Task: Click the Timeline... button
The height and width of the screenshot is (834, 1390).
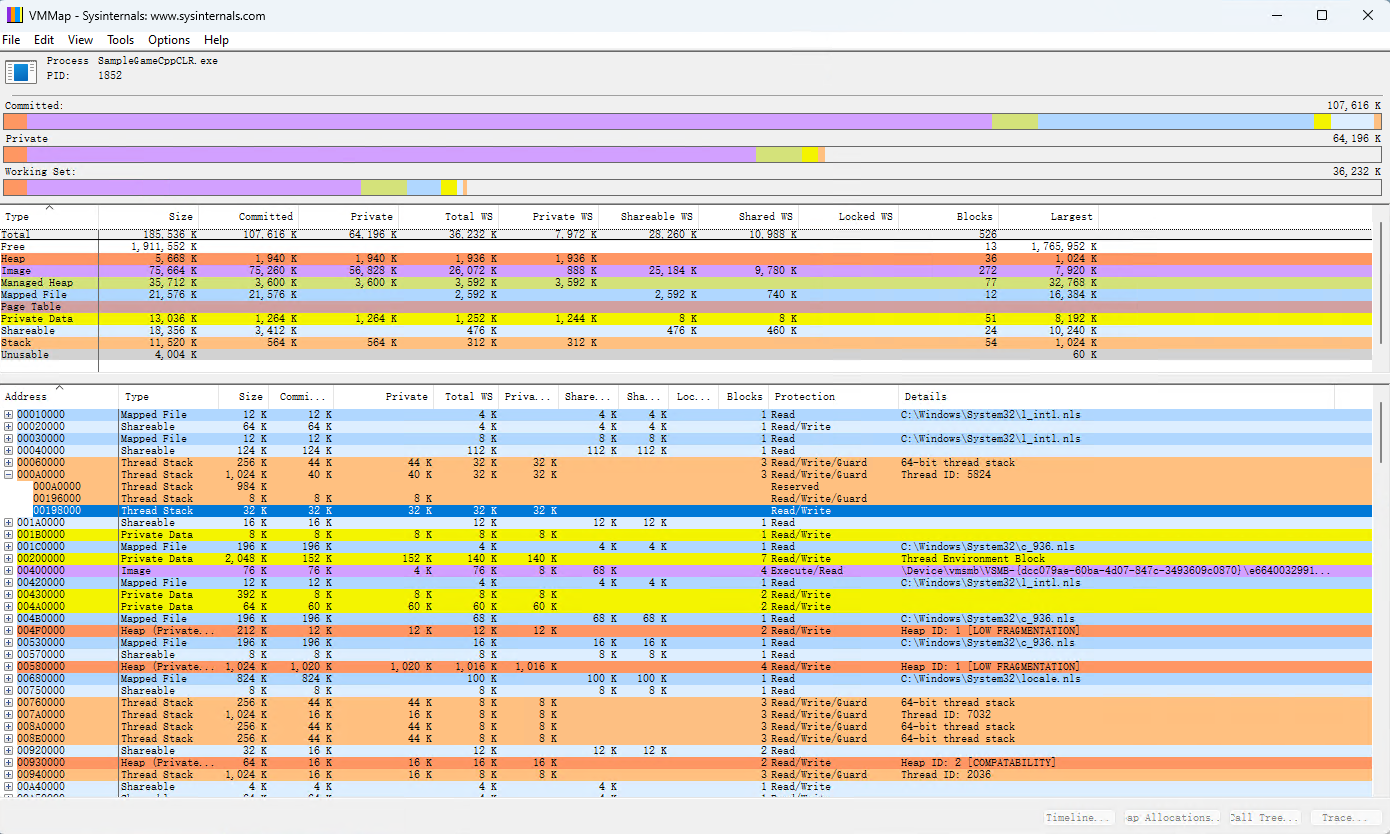Action: 1080,817
